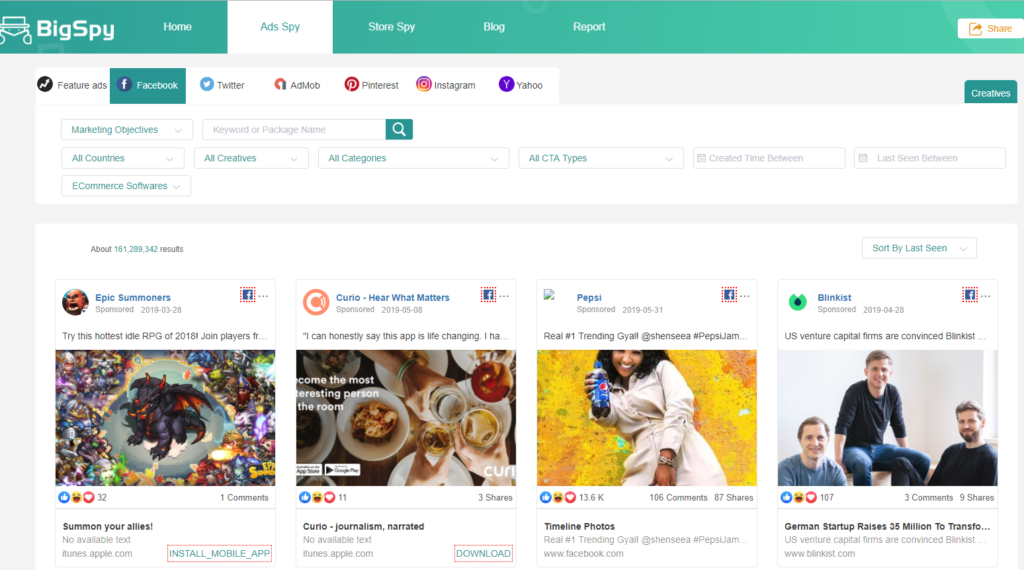Switch to the Twitter platform tab
Screen dimensions: 1024x570
(x=222, y=85)
